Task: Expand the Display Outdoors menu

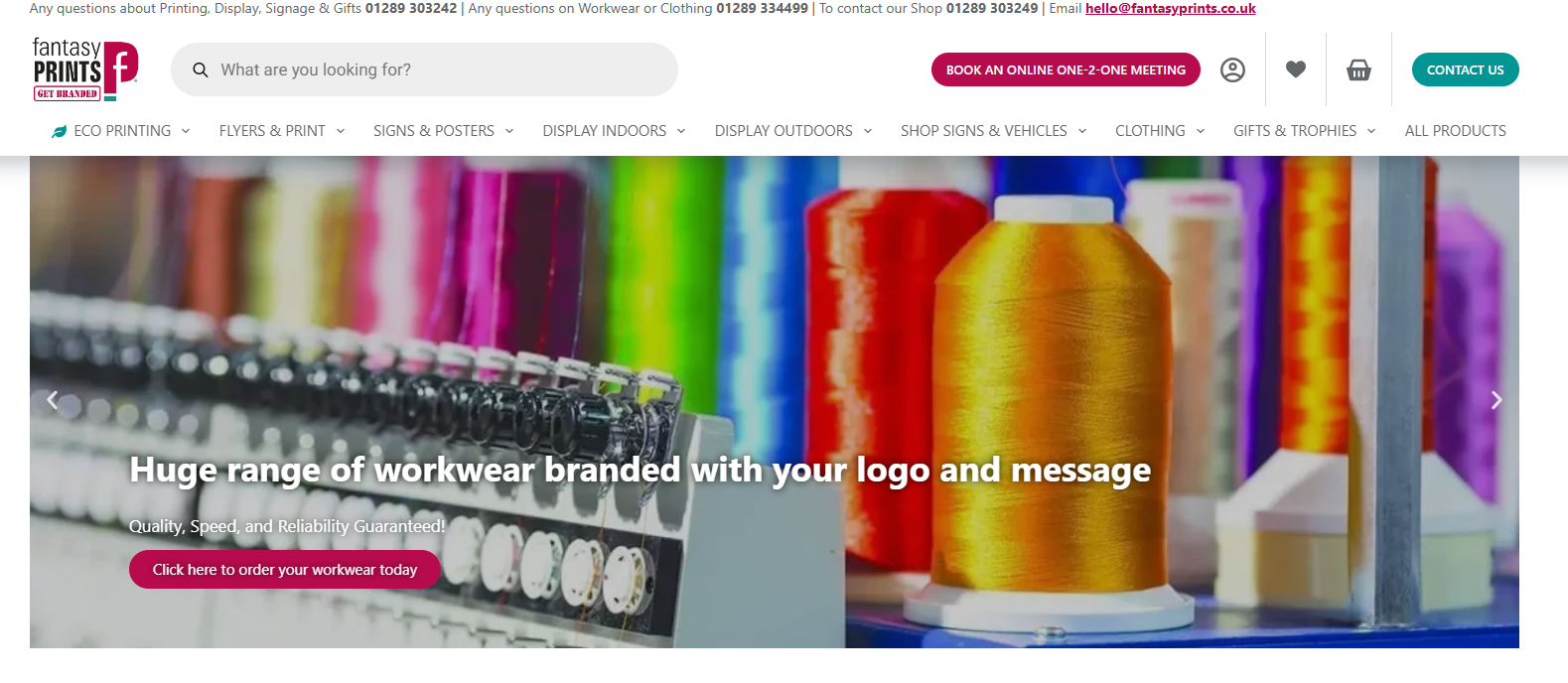Action: 793,131
